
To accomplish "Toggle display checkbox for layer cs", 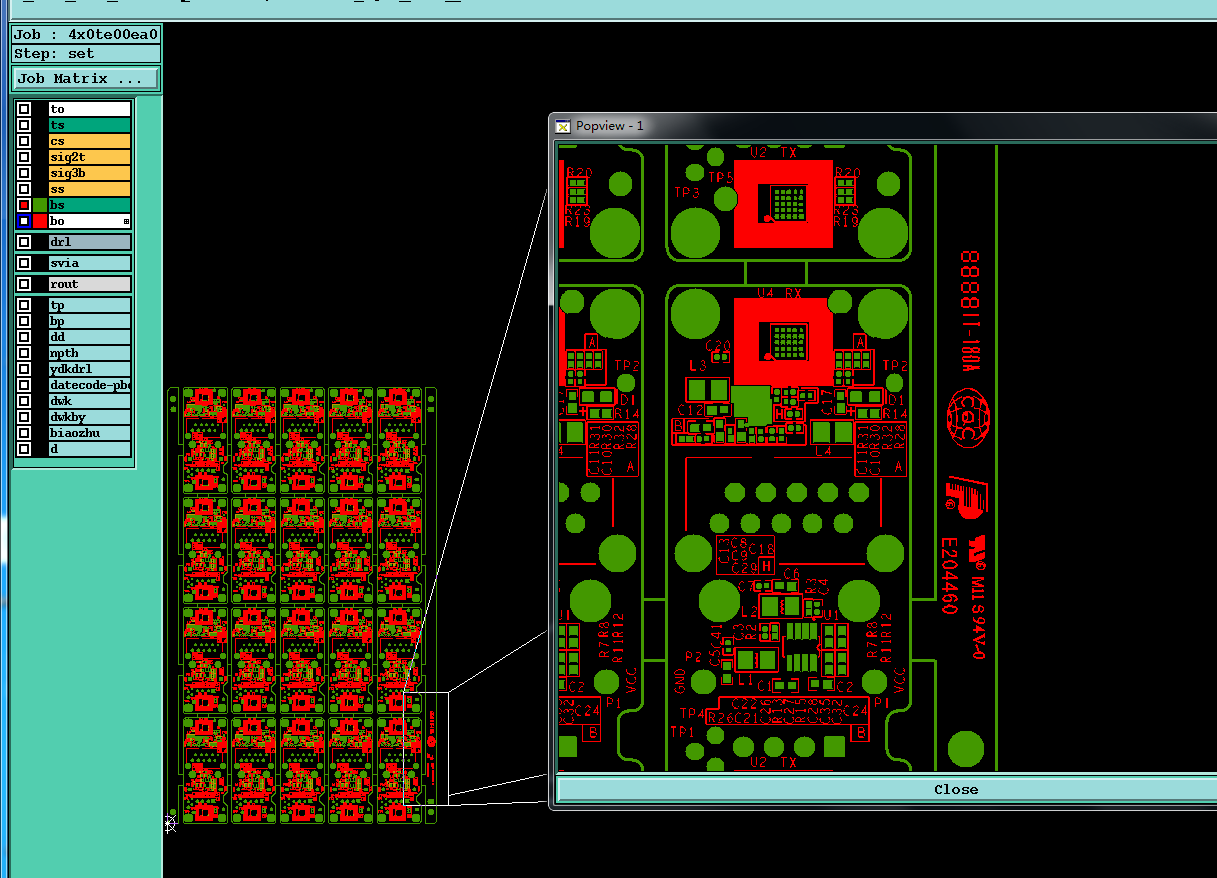I will tap(24, 141).
